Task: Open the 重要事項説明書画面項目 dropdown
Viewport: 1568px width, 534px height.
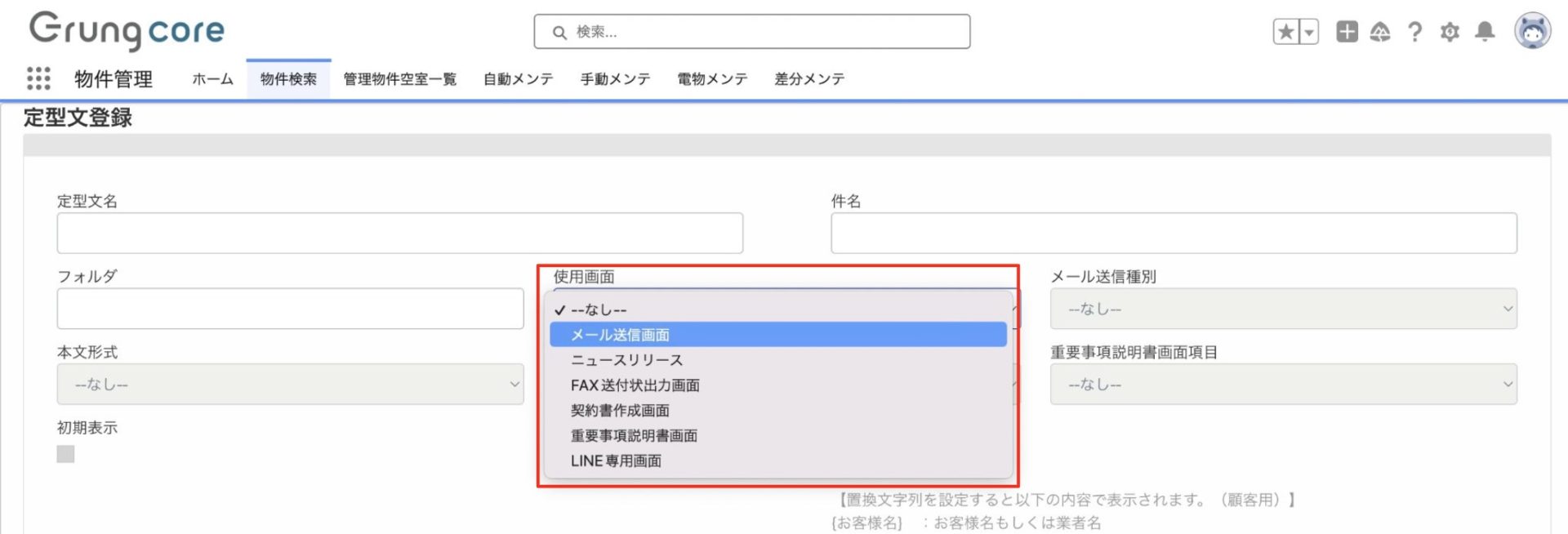Action: (x=1282, y=384)
